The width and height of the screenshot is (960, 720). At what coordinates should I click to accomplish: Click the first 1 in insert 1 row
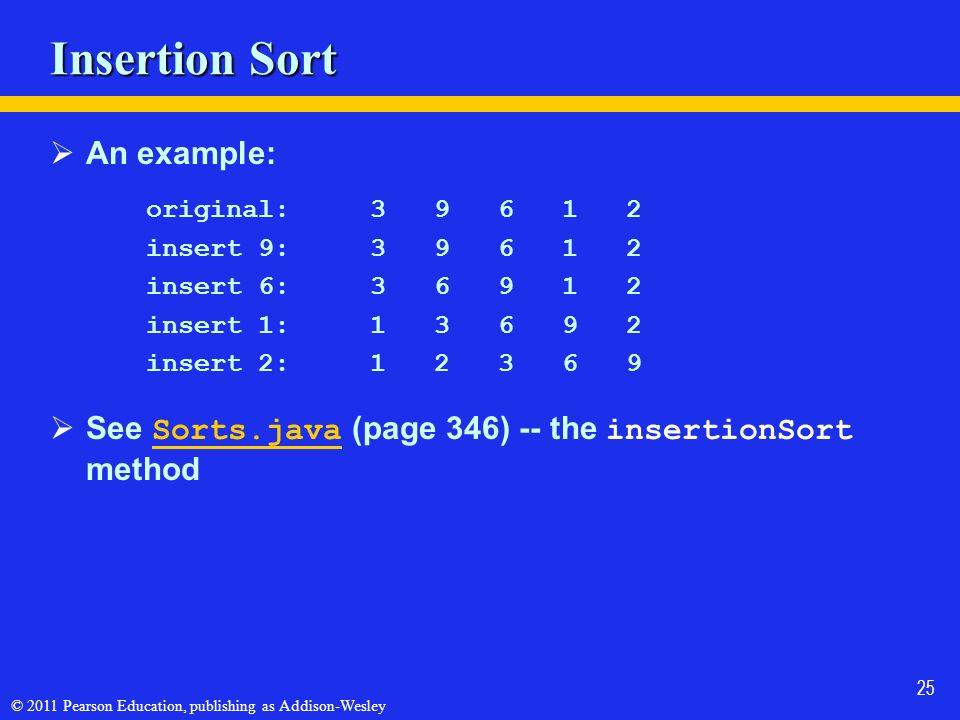378,324
